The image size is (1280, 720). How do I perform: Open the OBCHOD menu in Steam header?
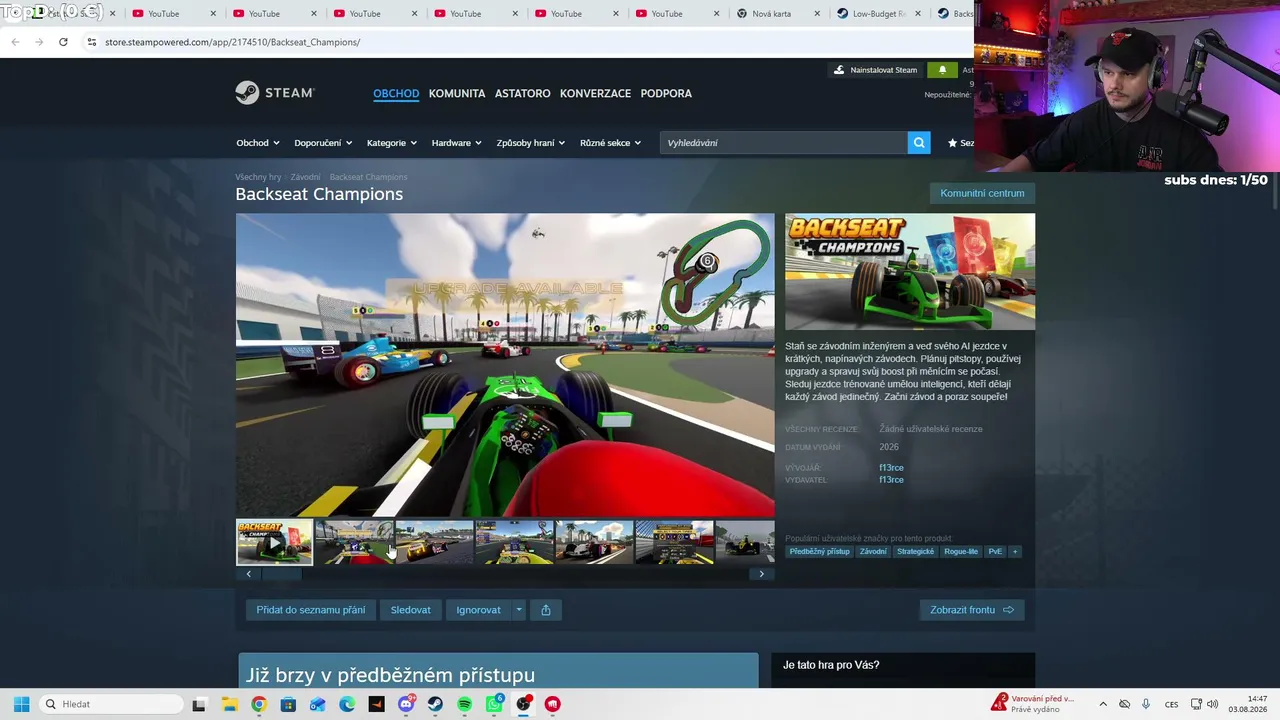click(x=396, y=93)
